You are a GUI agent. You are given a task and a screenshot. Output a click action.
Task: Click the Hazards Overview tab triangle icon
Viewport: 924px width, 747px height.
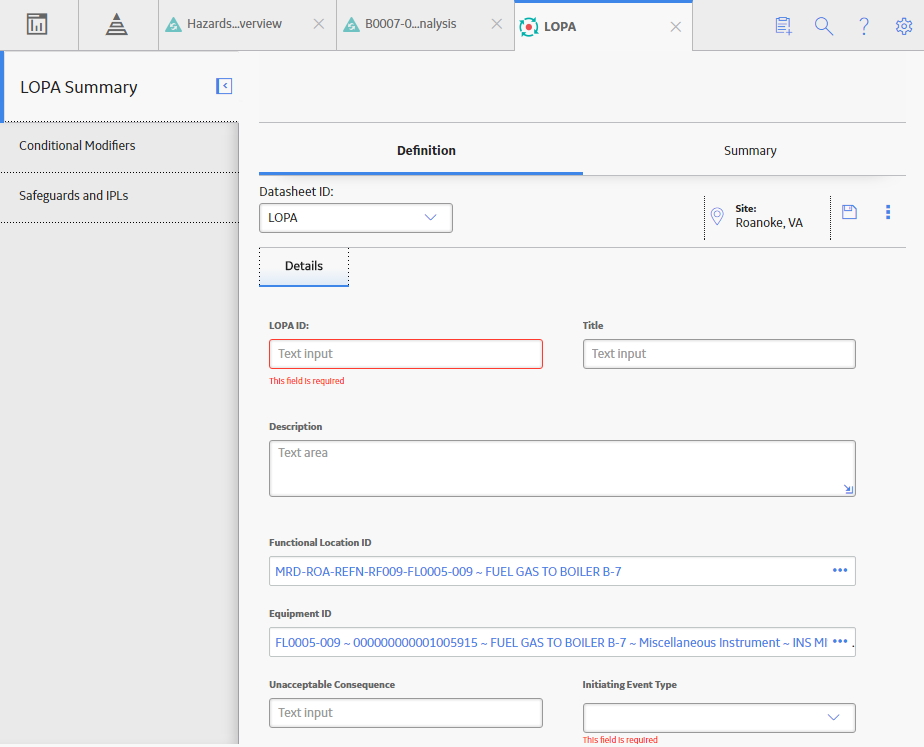[x=173, y=25]
